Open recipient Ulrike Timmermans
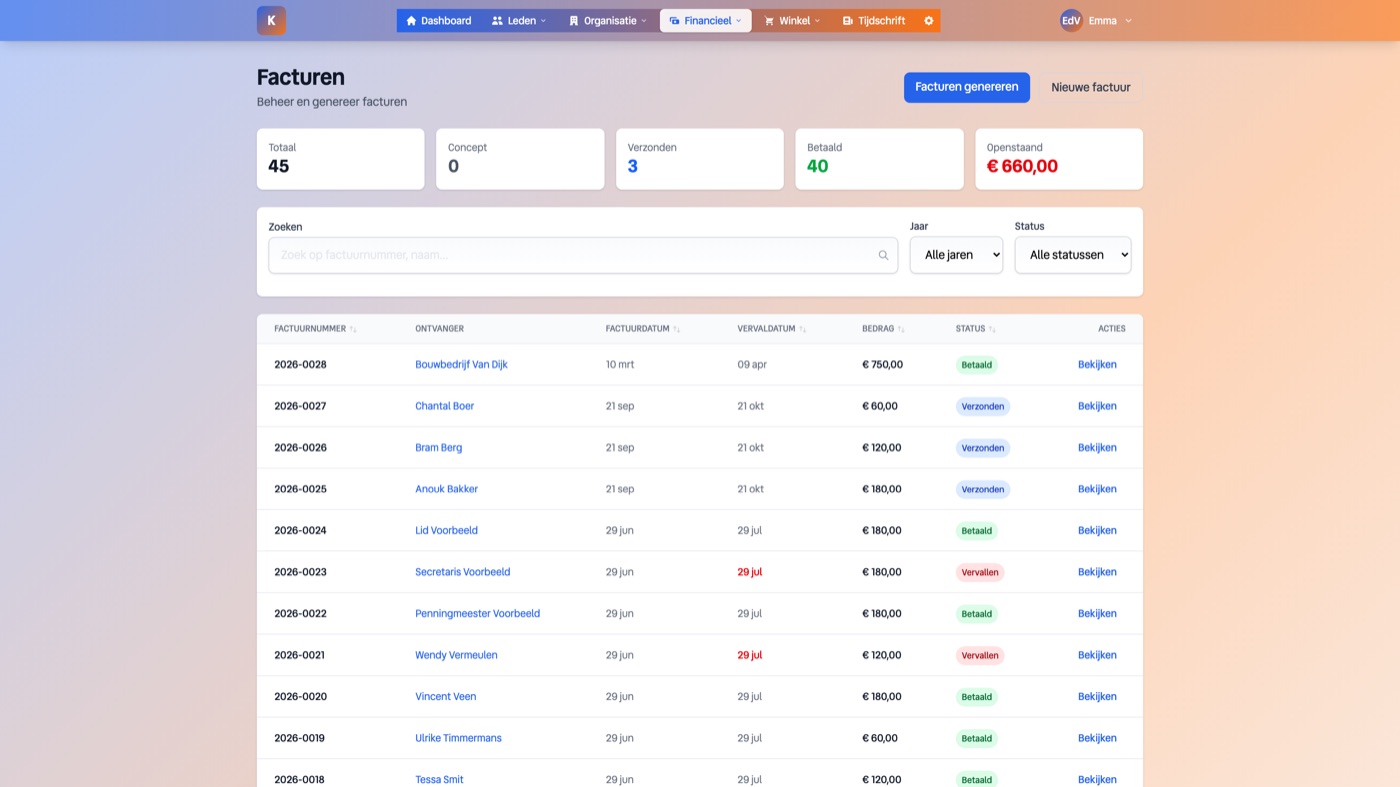The width and height of the screenshot is (1400, 787). click(459, 738)
